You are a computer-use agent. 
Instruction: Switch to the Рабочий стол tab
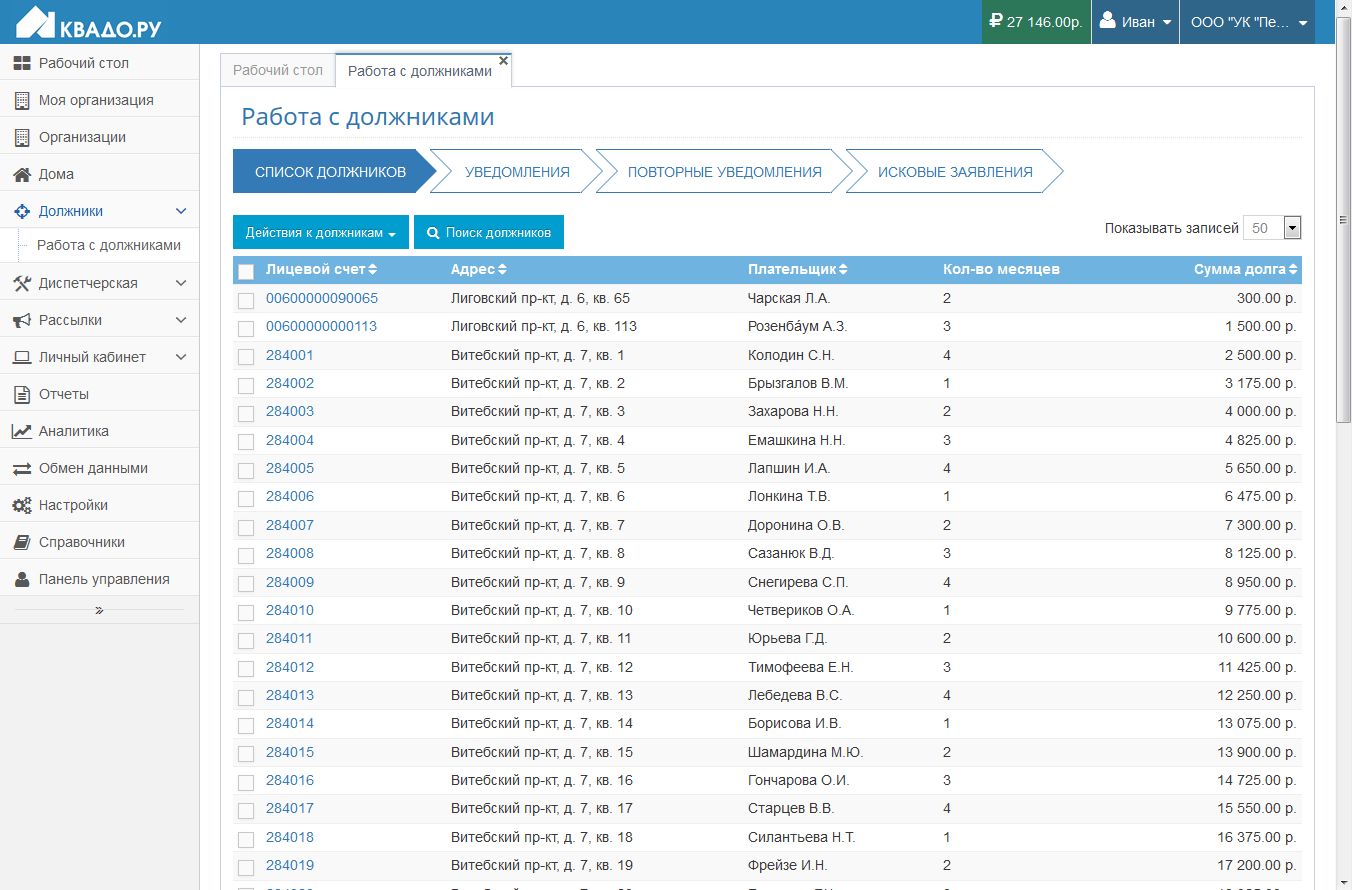click(x=278, y=70)
